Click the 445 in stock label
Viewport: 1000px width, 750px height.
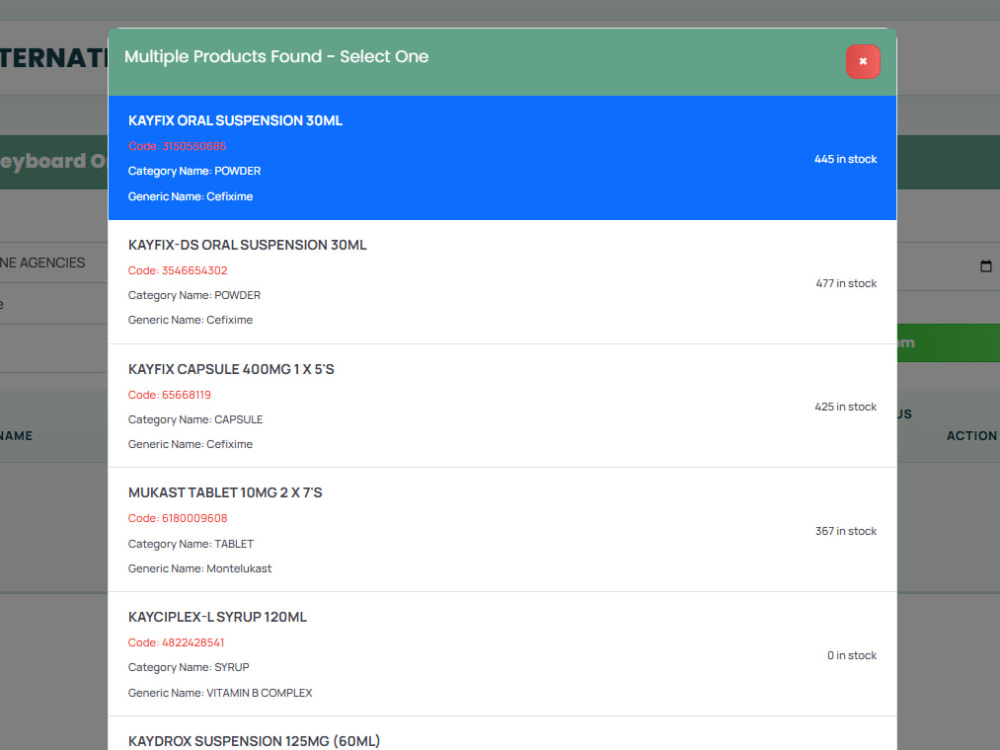(845, 159)
